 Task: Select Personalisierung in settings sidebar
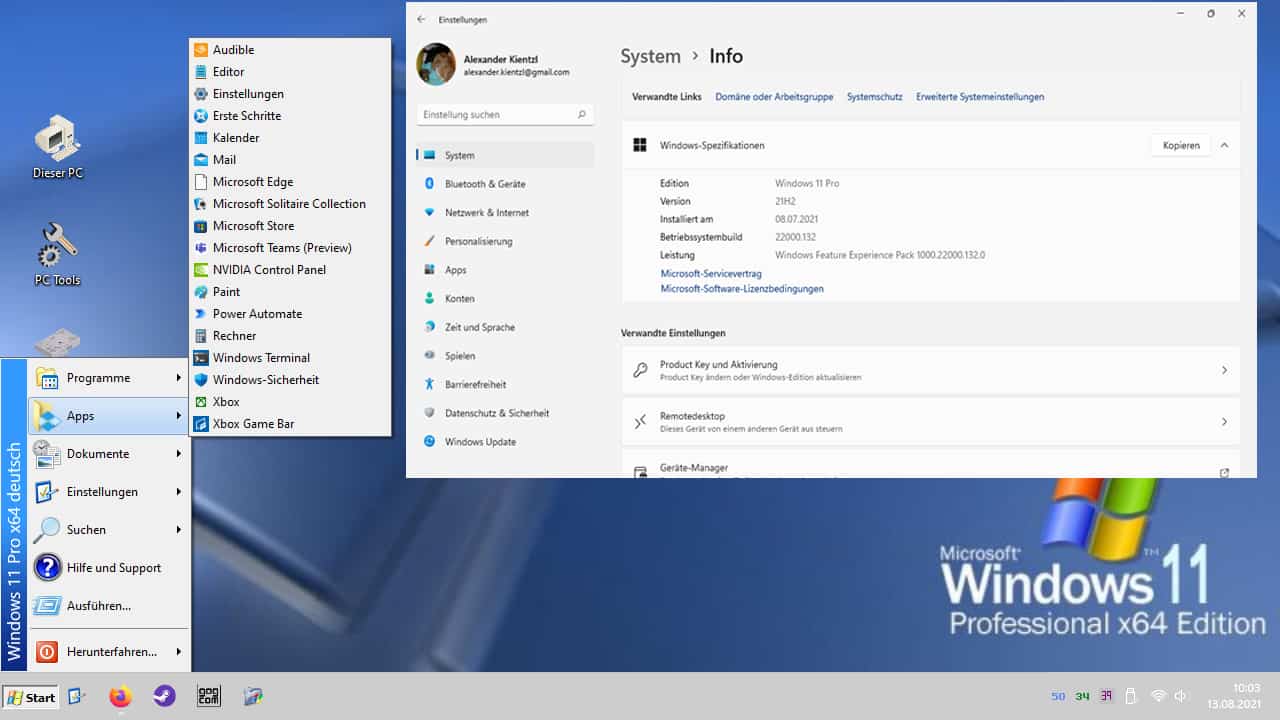505,241
